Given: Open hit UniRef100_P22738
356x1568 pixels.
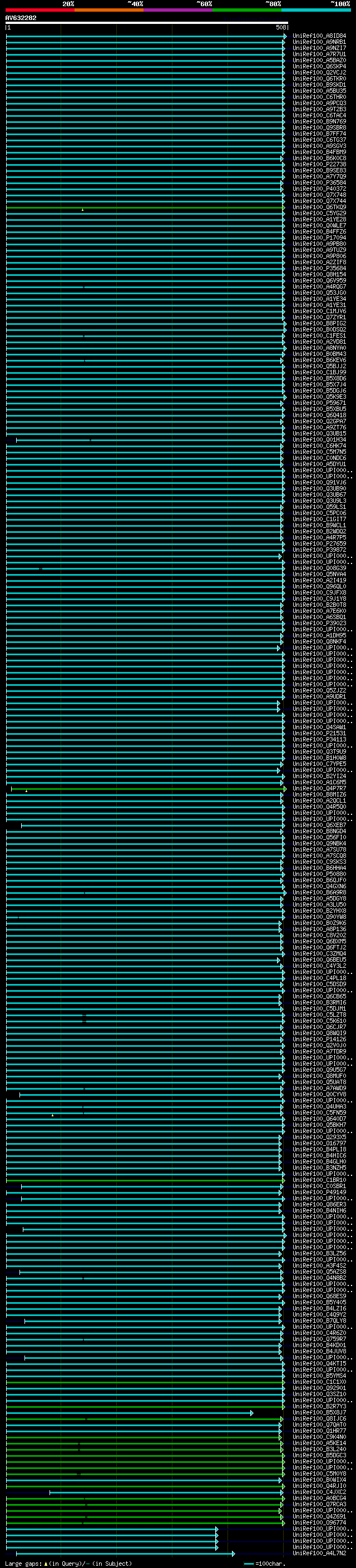Looking at the screenshot, I should tap(319, 164).
